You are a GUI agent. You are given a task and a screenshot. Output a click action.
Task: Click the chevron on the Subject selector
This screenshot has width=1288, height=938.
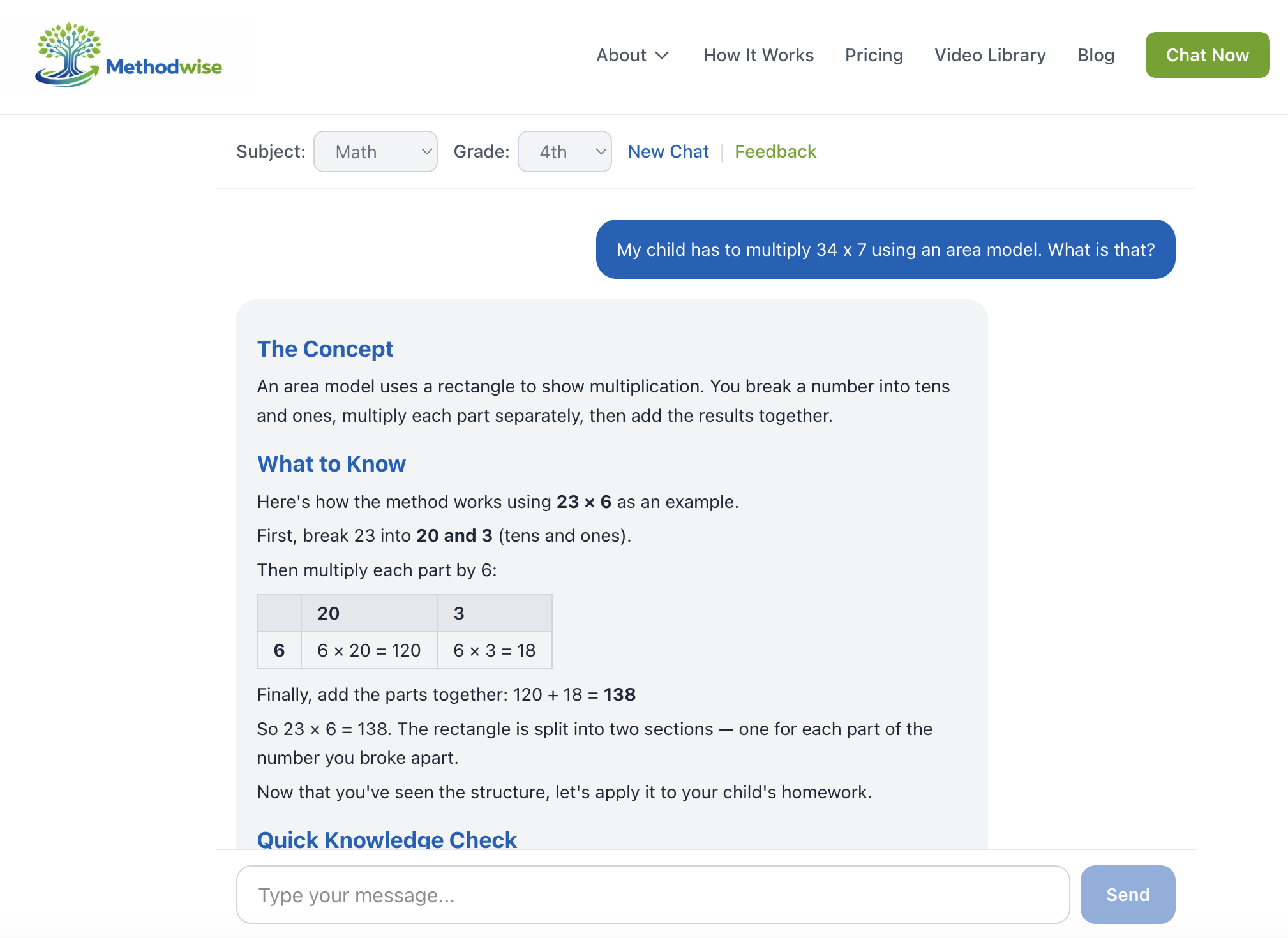click(x=425, y=151)
